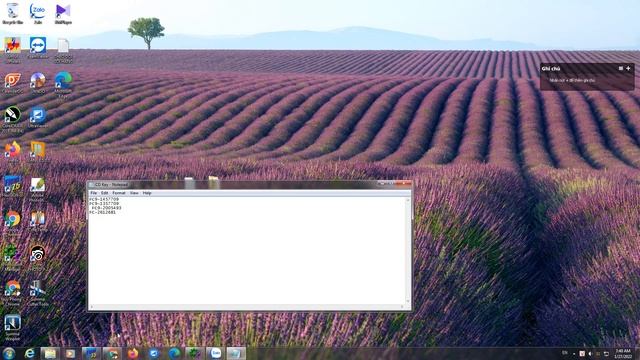Viewport: 640px width, 360px height.
Task: Open the orange D-letter app desktop shortcut
Action: (12, 83)
